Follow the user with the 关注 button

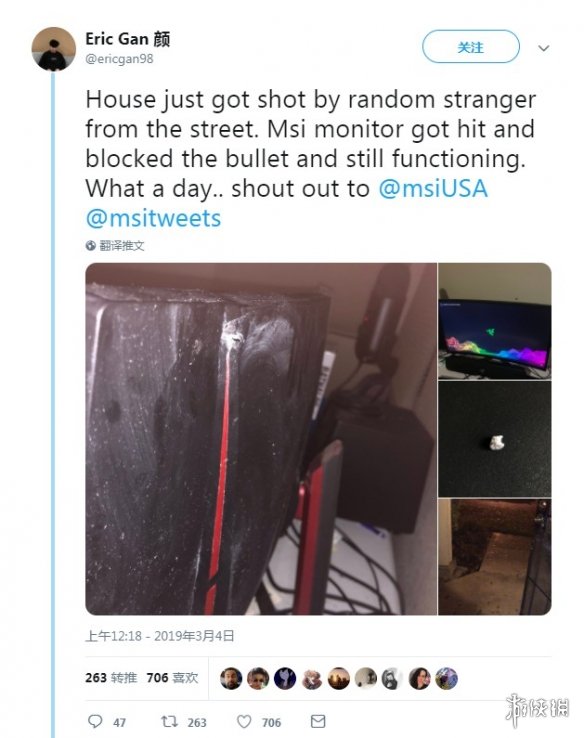pos(471,47)
